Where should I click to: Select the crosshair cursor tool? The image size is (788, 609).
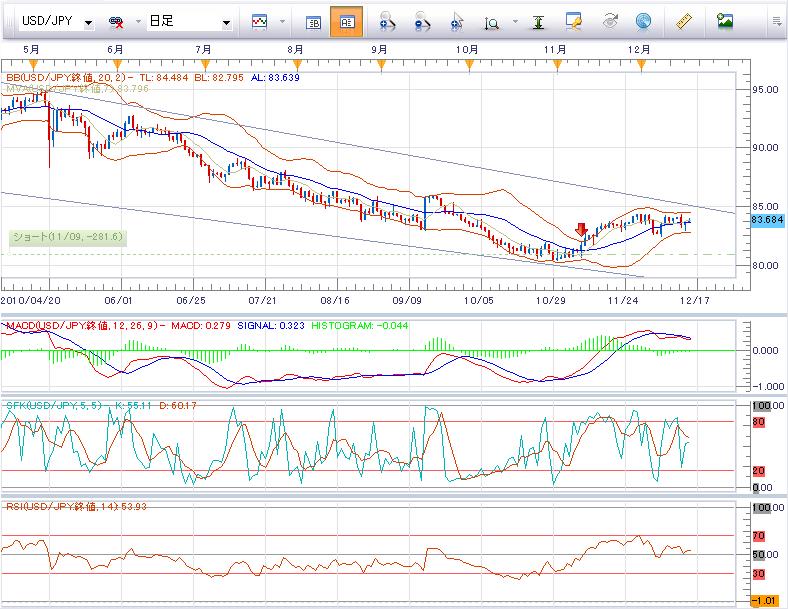click(457, 22)
